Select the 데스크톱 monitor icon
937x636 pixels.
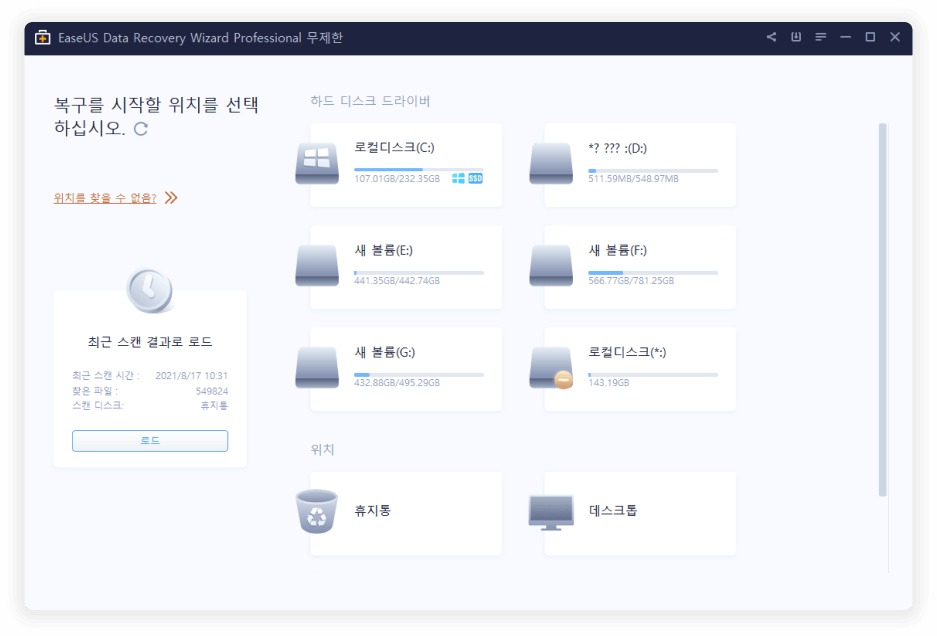point(551,511)
